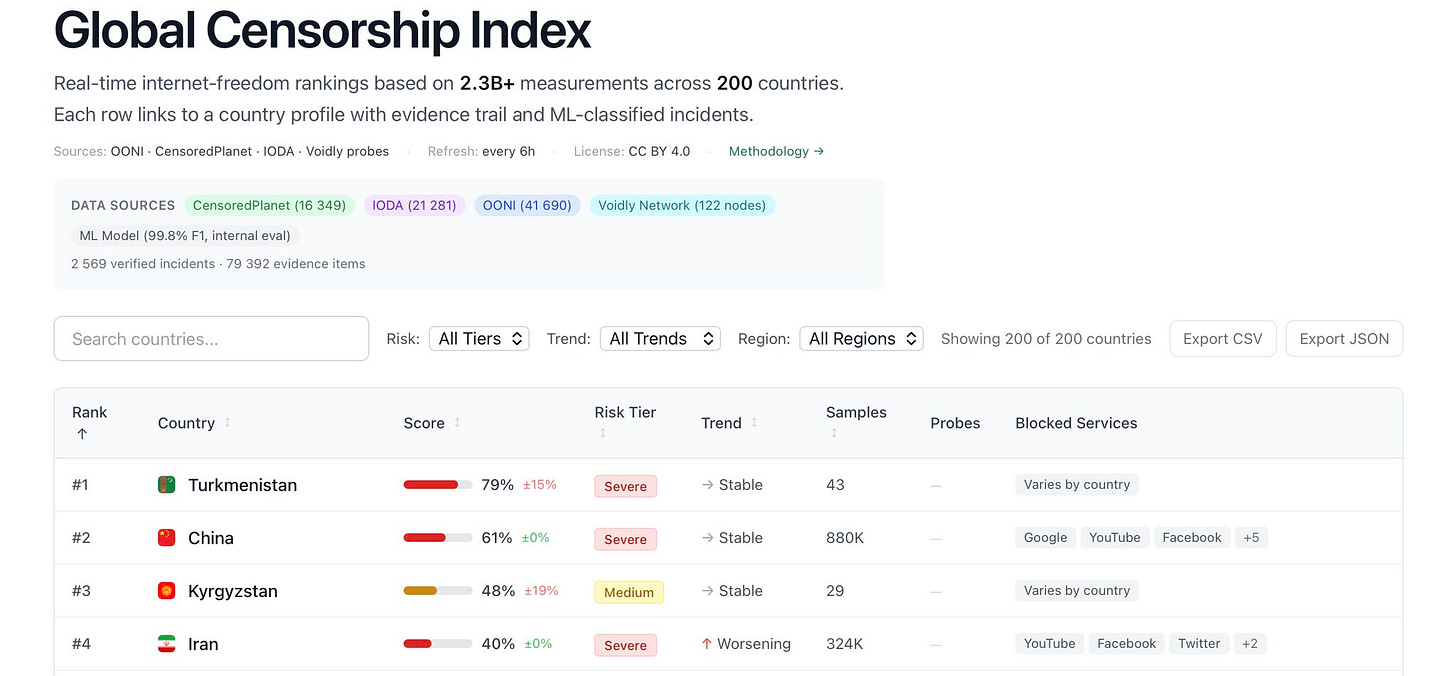The height and width of the screenshot is (676, 1456).
Task: Sort by Score column arrows icon
Action: pos(457,423)
